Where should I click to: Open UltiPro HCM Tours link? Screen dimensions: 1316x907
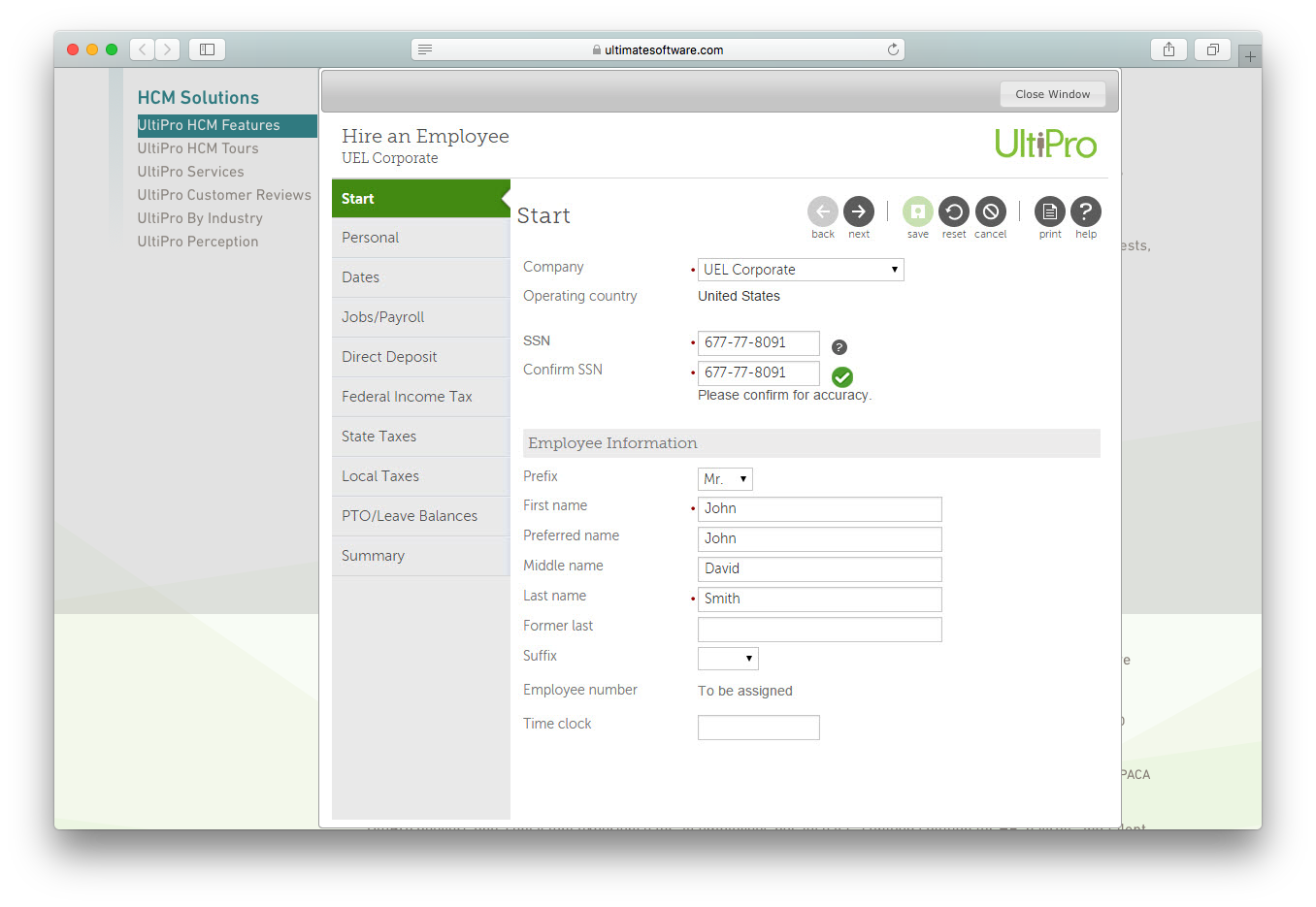pos(198,148)
